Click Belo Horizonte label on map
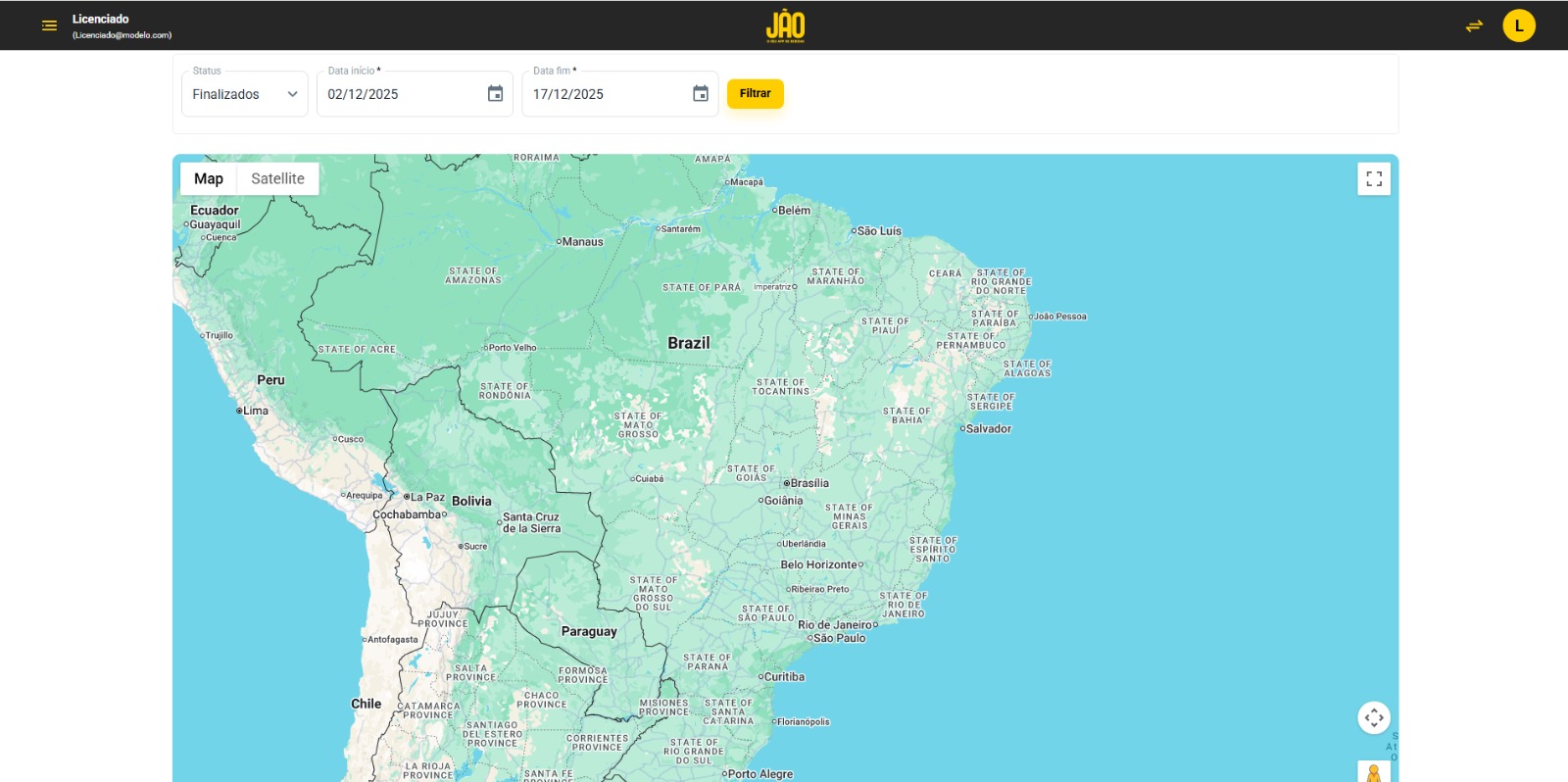This screenshot has height=782, width=1568. click(818, 564)
